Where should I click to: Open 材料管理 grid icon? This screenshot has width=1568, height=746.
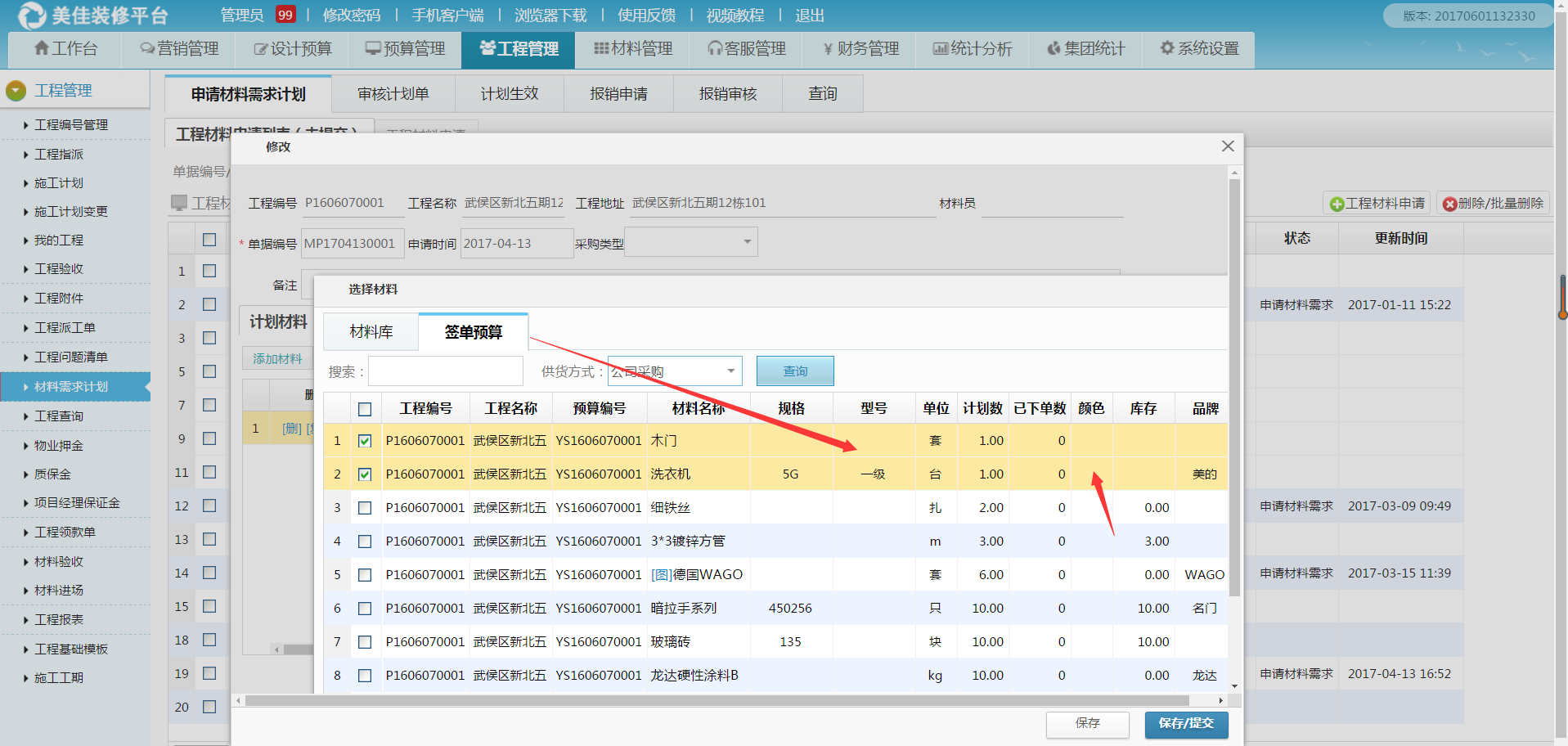(x=601, y=49)
